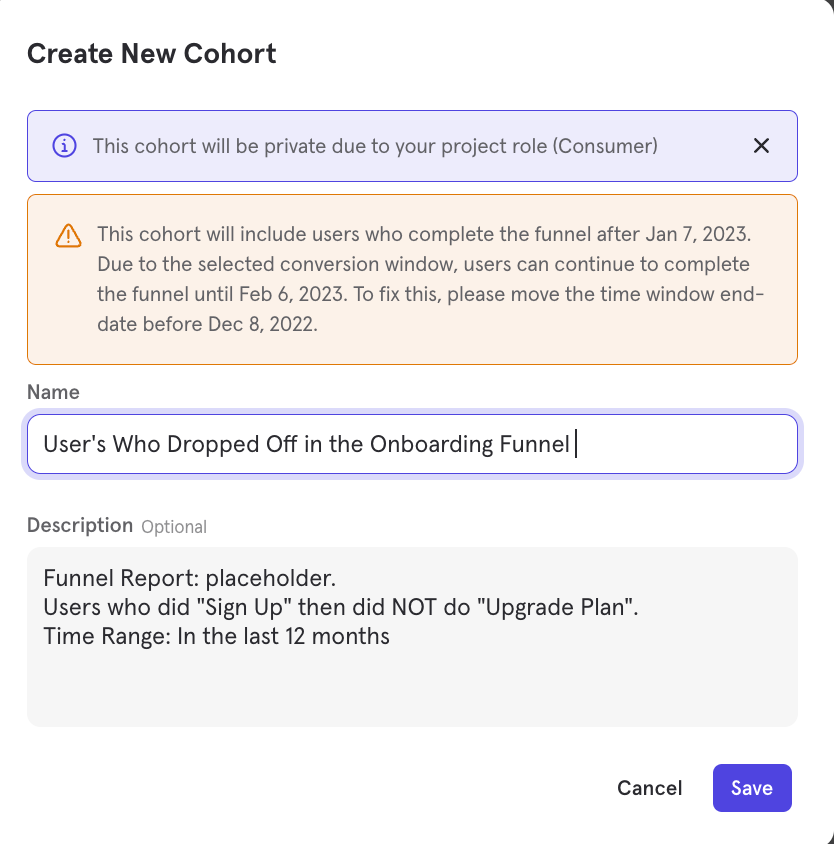Click inside the cohort Name field

412,444
